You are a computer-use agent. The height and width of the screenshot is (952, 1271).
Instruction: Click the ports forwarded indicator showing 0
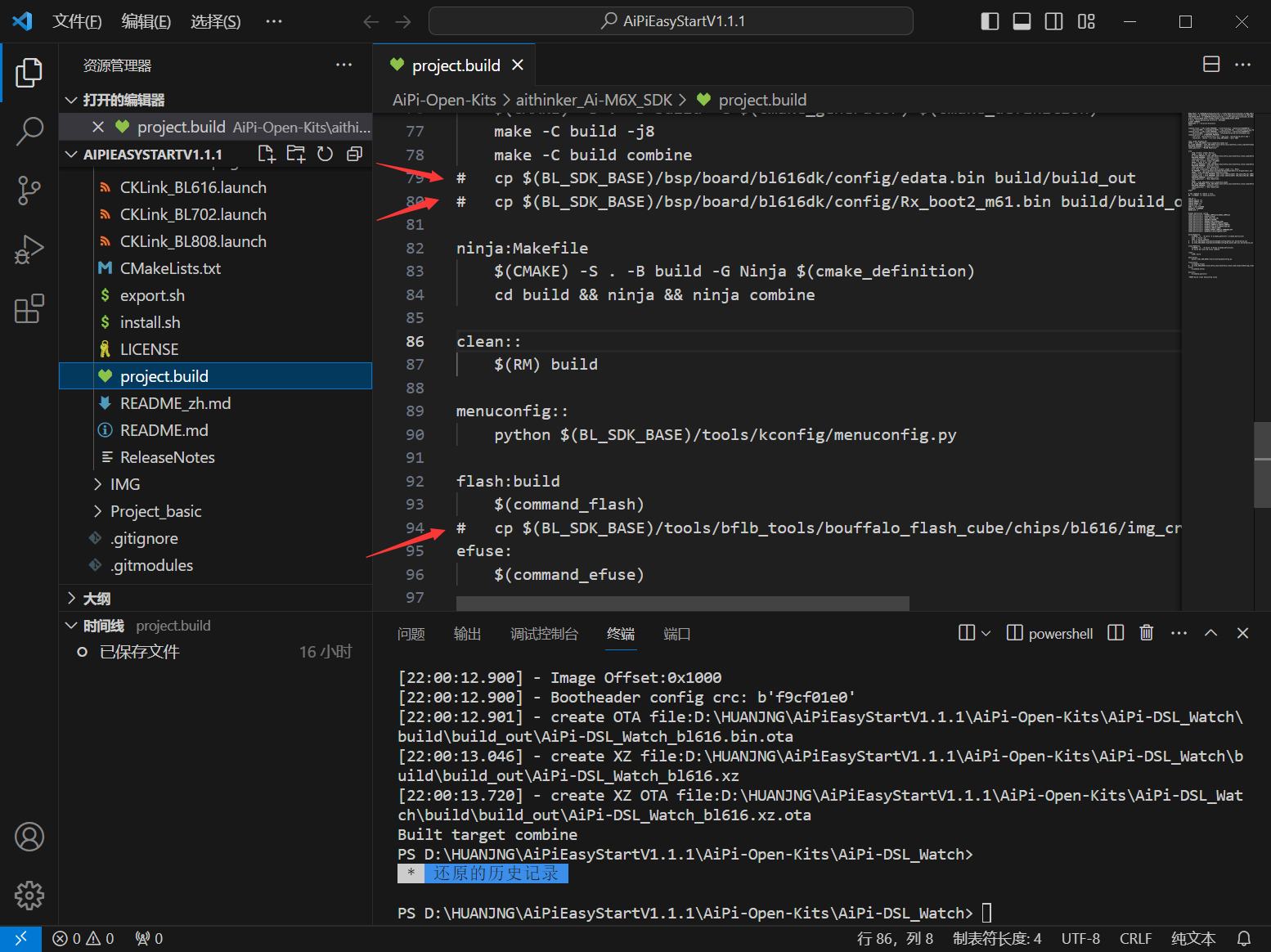coord(149,938)
